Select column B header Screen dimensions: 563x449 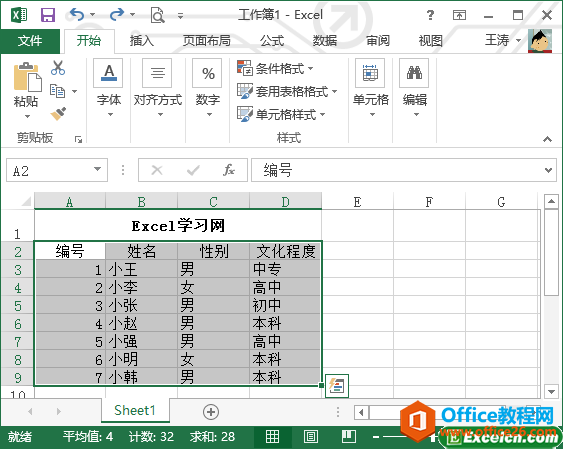141,202
